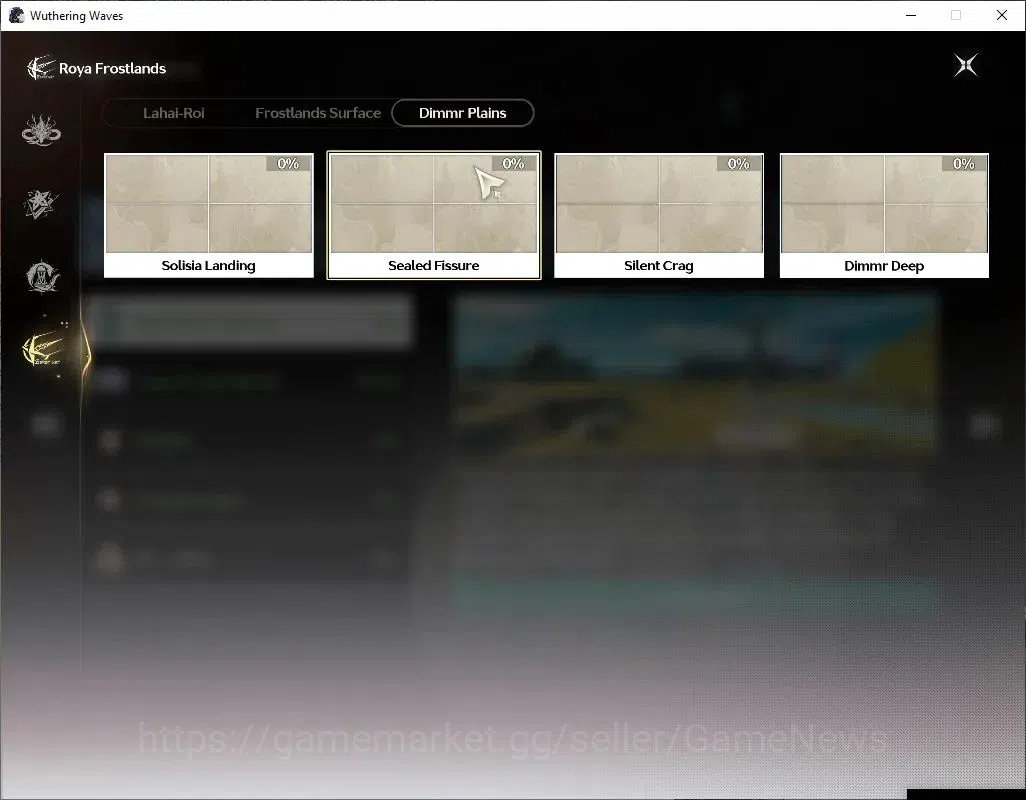
Task: Open the Solisia Landing map card
Action: pos(209,215)
